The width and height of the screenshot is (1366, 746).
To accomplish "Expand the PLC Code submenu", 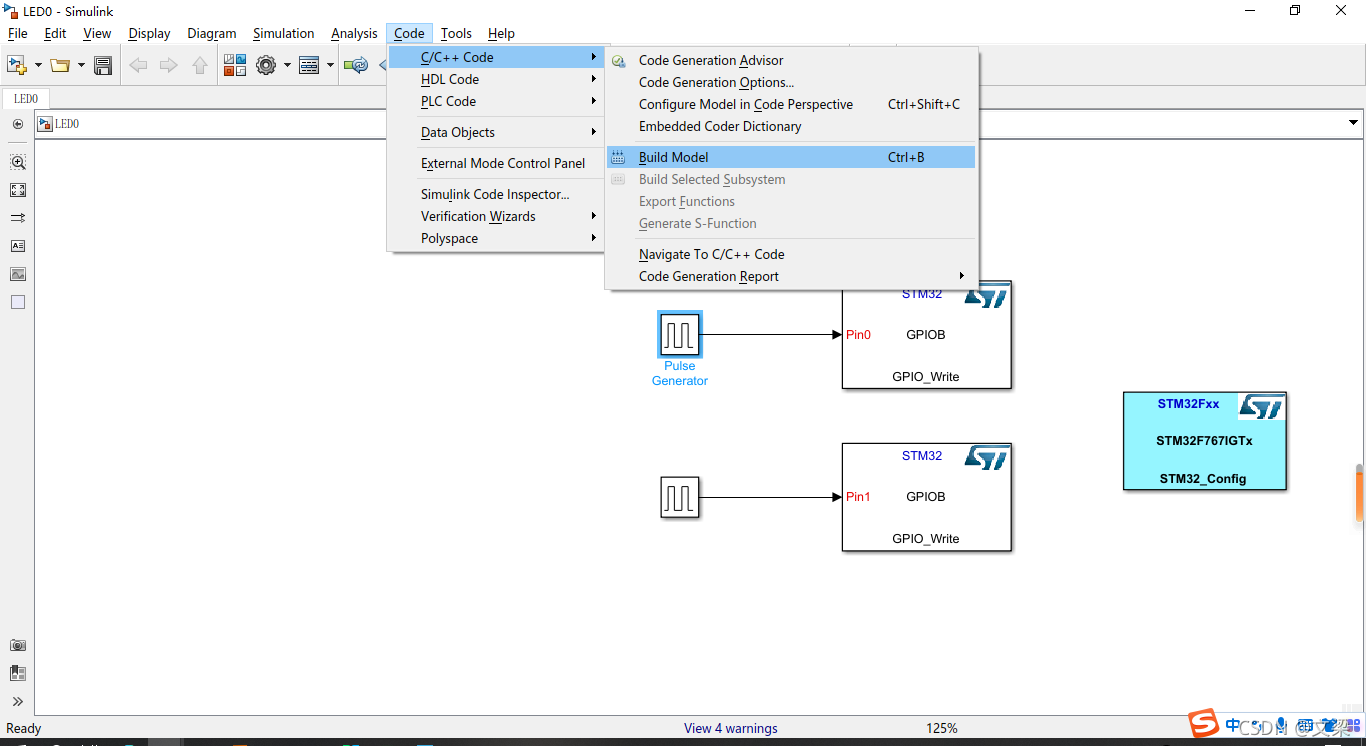I will (496, 101).
